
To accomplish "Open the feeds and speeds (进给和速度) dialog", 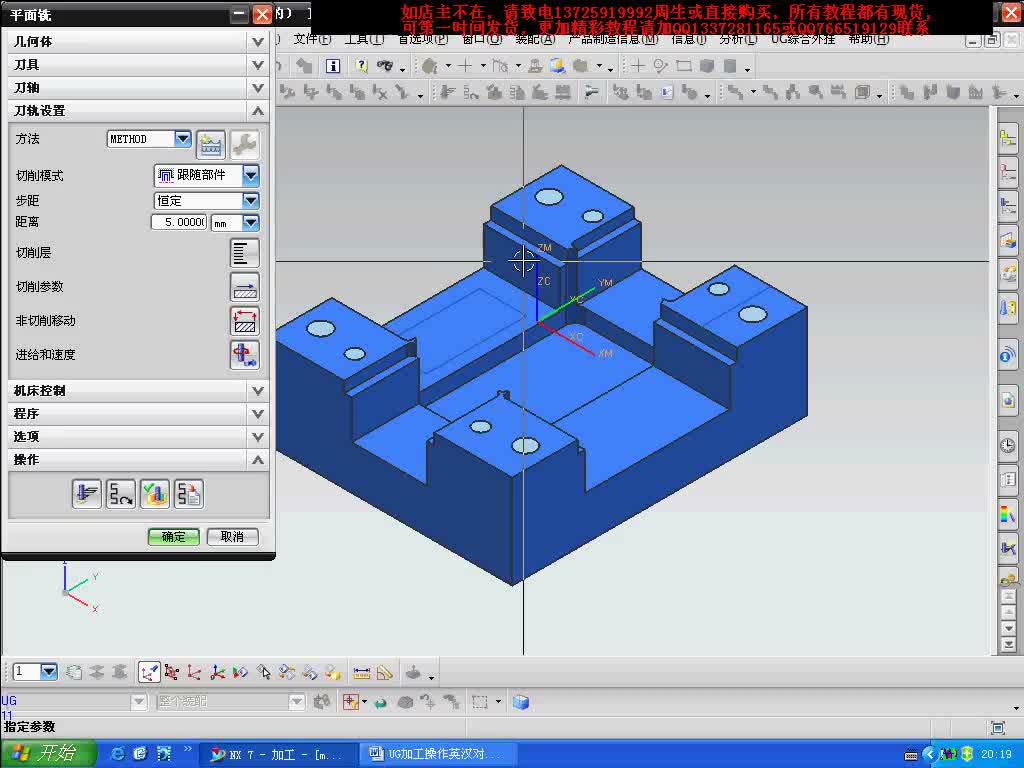I will tap(245, 355).
